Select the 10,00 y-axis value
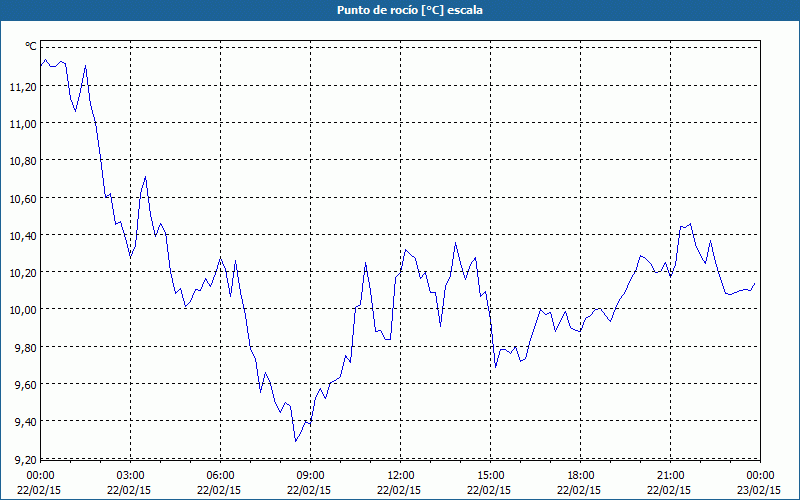This screenshot has width=800, height=500. (23, 310)
